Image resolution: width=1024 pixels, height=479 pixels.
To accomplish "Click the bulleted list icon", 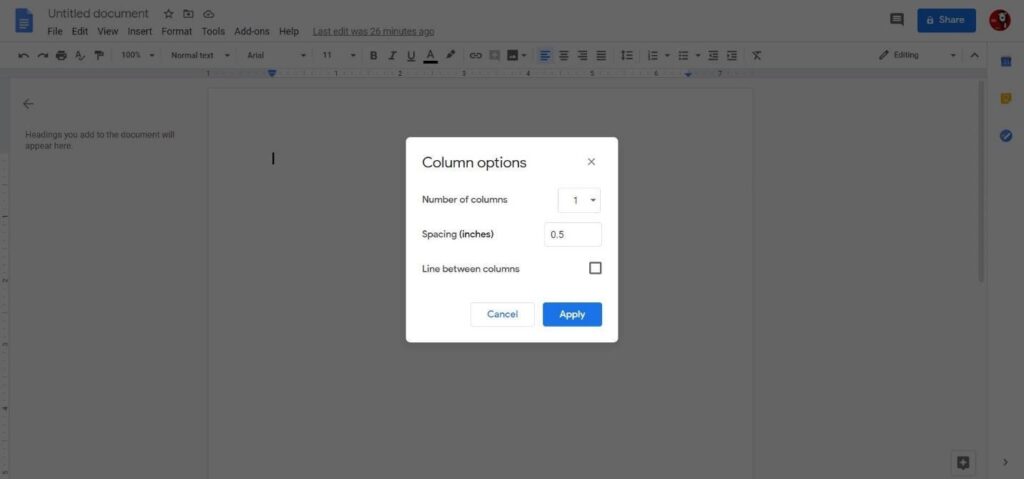I will coord(683,56).
